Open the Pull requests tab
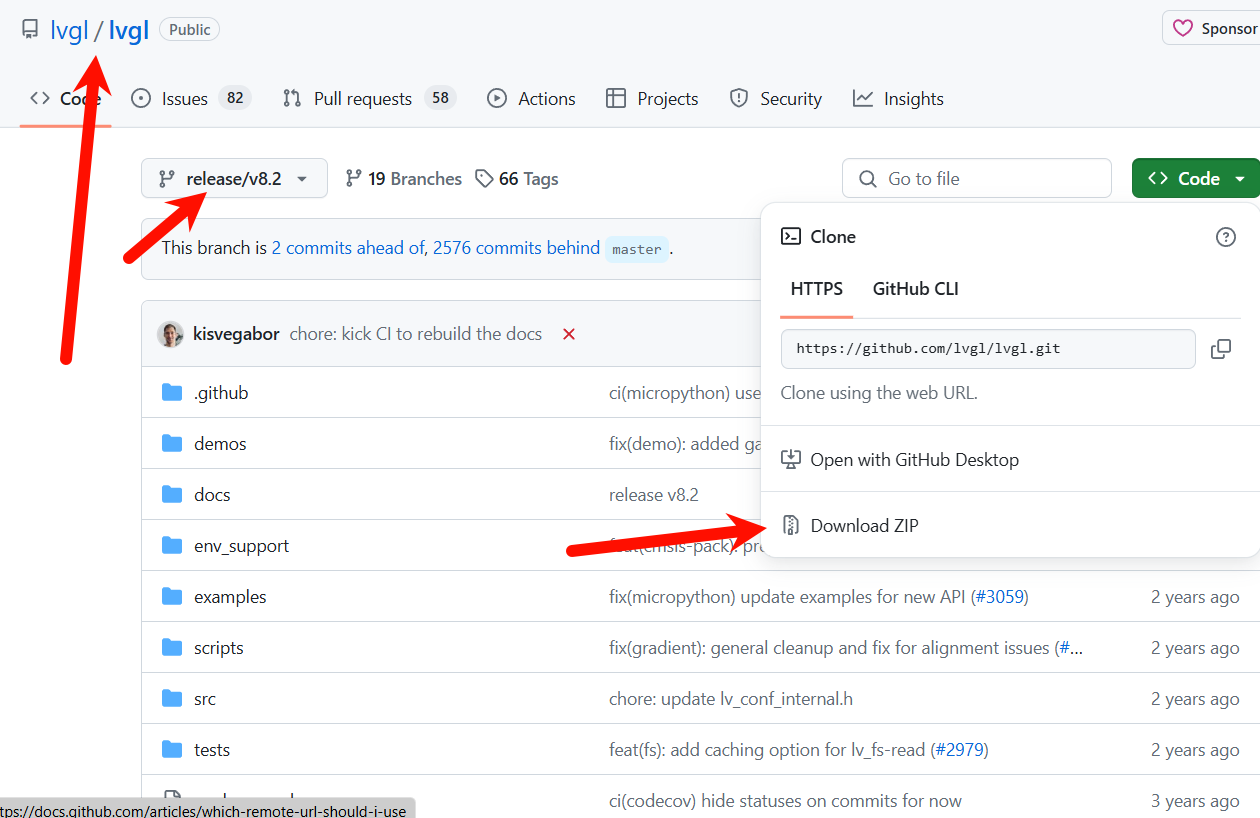 point(369,98)
